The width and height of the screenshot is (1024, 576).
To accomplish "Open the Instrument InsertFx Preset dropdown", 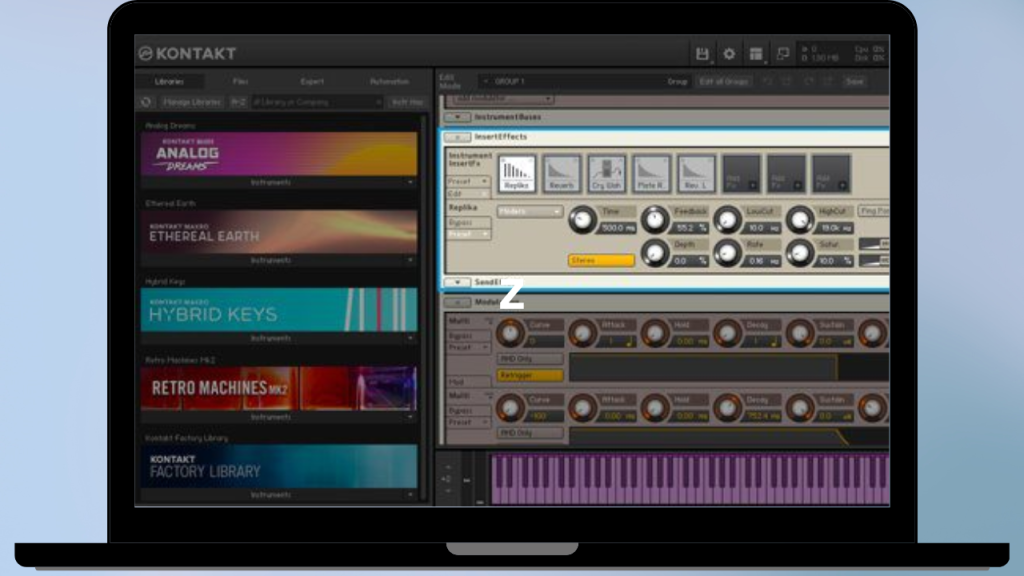I will (x=468, y=181).
